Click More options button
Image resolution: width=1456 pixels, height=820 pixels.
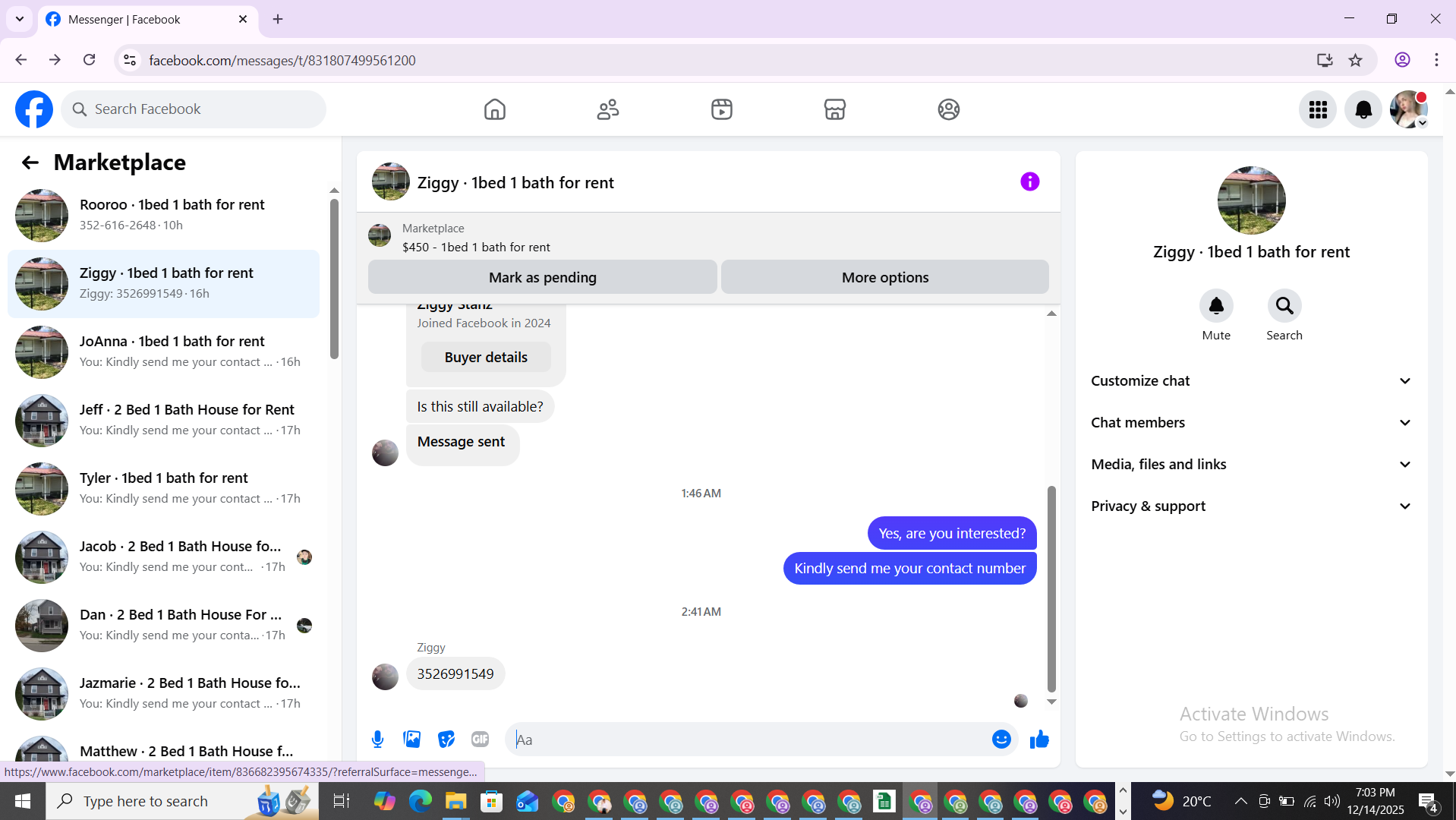click(884, 277)
